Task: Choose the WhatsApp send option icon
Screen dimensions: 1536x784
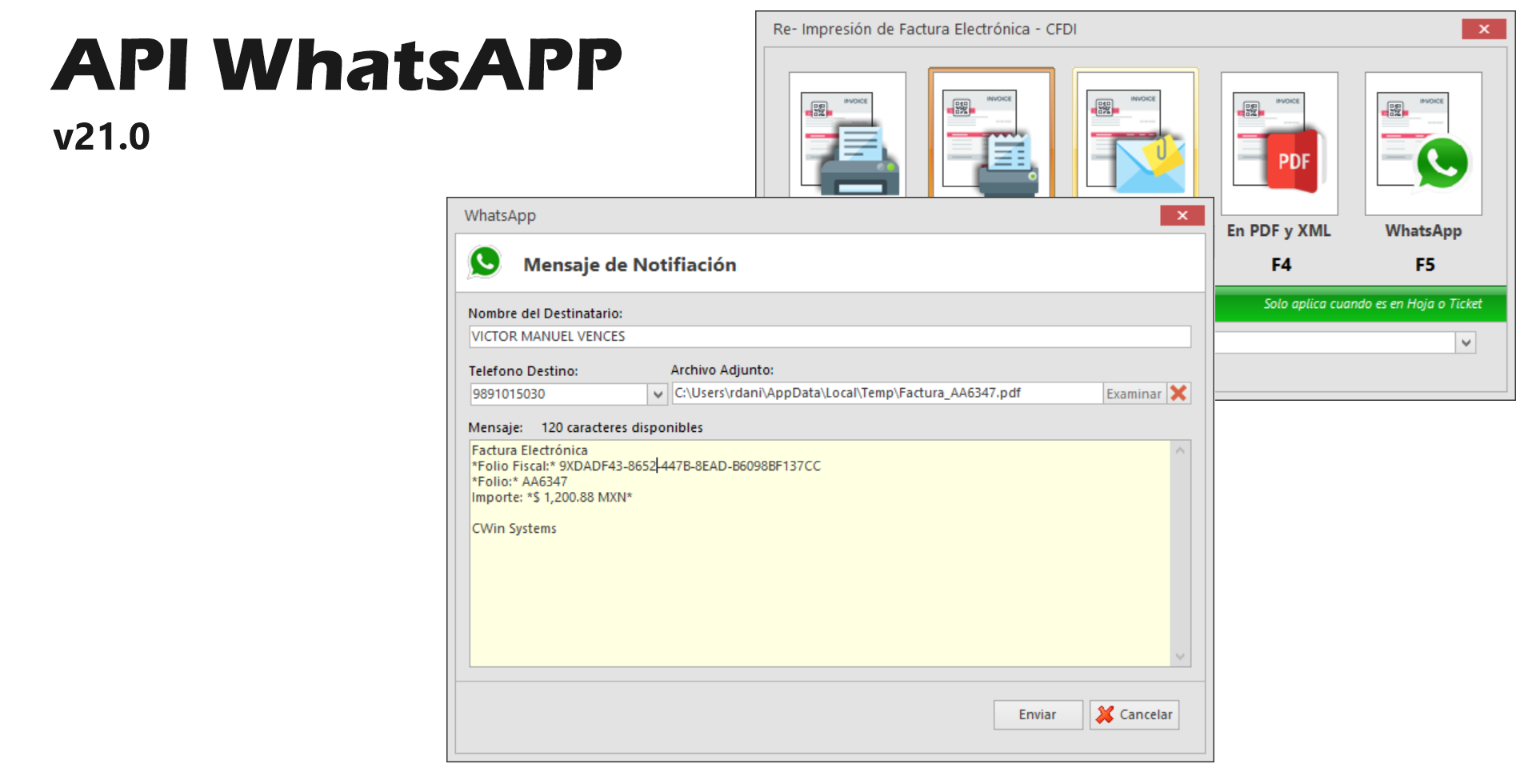Action: click(1423, 143)
